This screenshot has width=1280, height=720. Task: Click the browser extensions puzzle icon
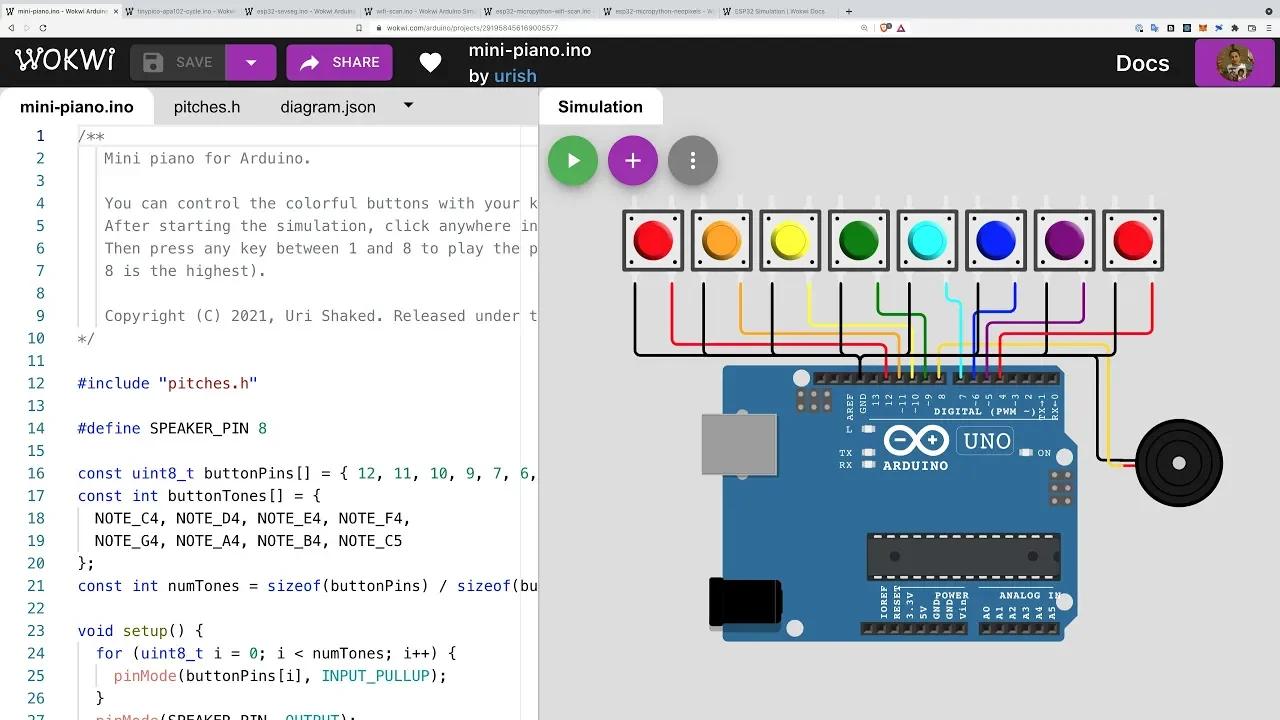pyautogui.click(x=1235, y=28)
